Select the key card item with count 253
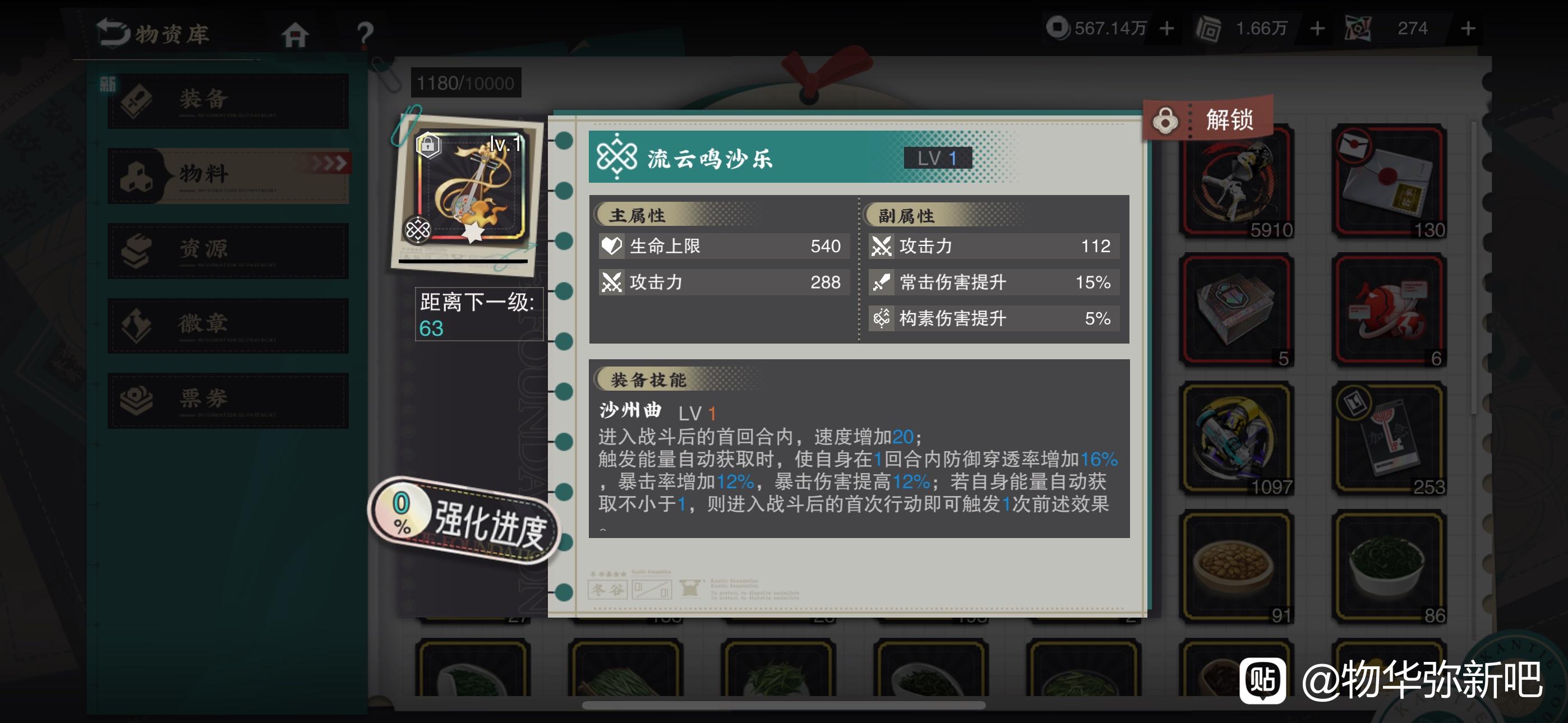Viewport: 1568px width, 723px height. pyautogui.click(x=1389, y=439)
